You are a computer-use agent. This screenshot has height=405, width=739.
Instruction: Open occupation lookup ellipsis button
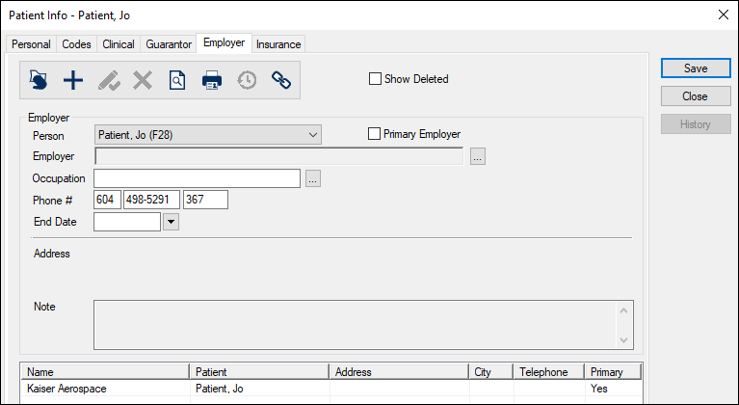tap(313, 179)
